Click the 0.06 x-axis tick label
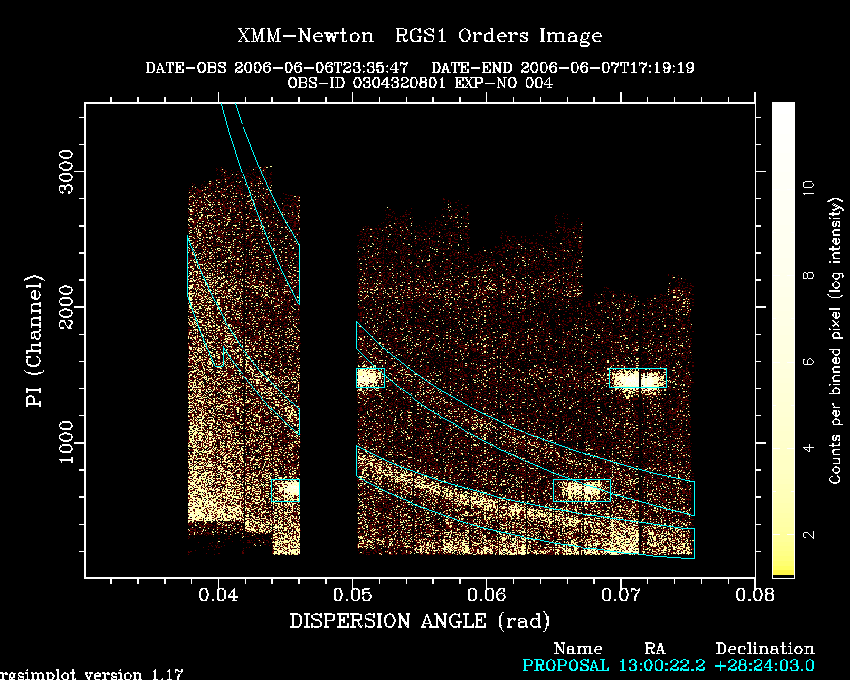 pos(487,595)
